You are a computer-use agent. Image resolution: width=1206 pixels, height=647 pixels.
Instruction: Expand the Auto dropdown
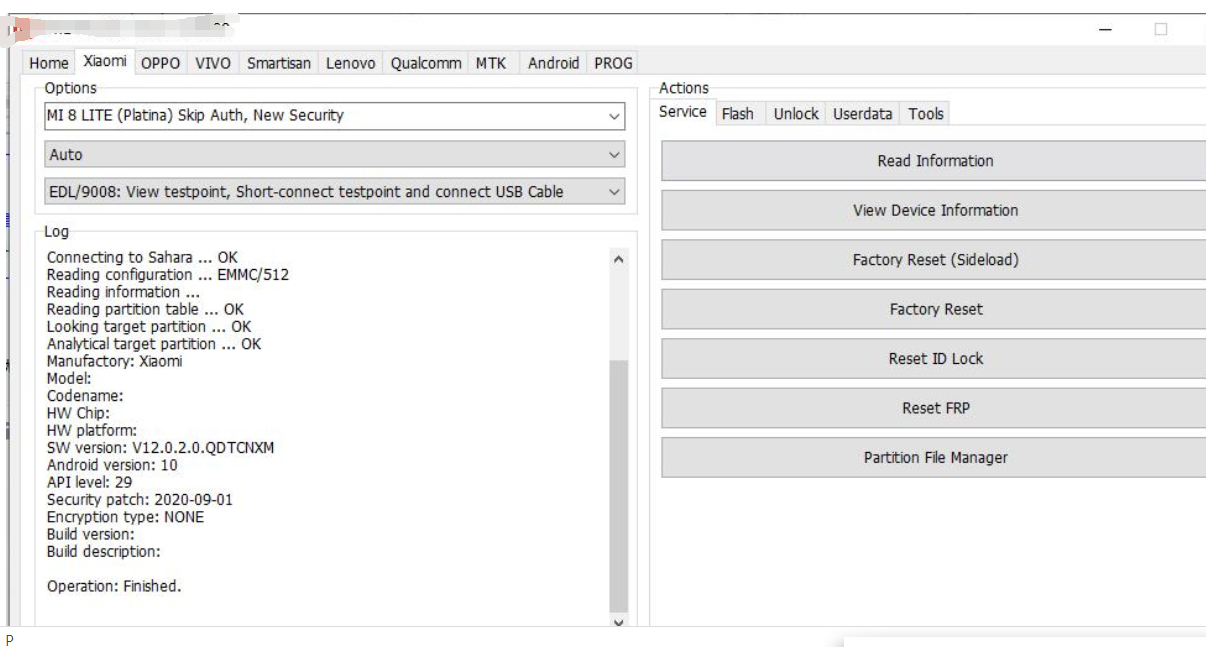point(335,155)
